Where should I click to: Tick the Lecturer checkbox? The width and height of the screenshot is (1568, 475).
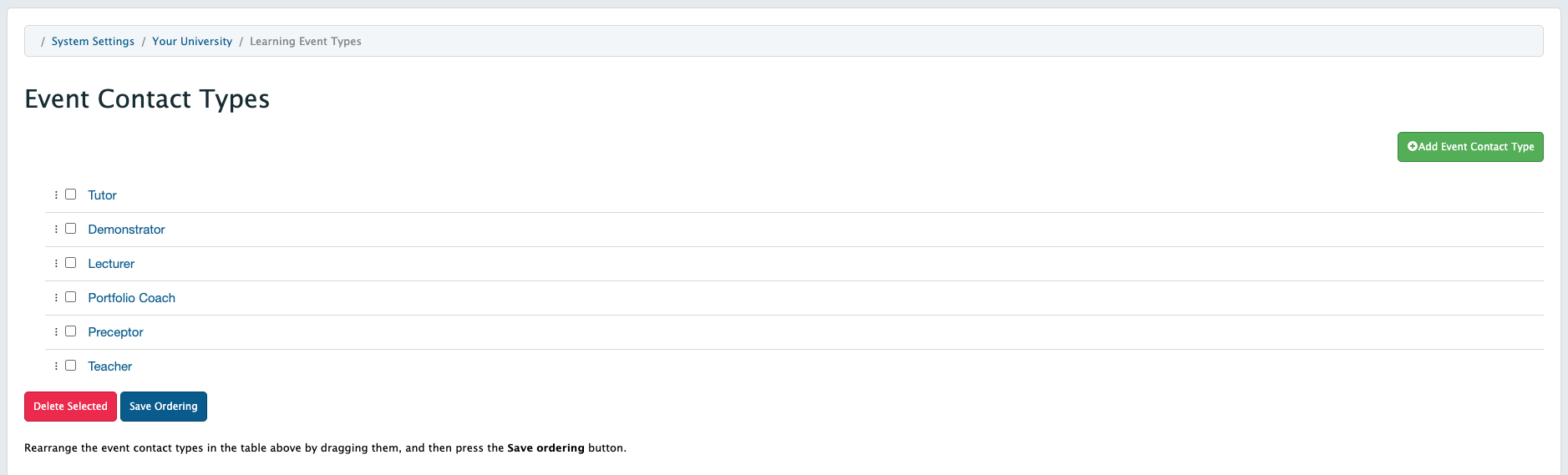click(71, 263)
